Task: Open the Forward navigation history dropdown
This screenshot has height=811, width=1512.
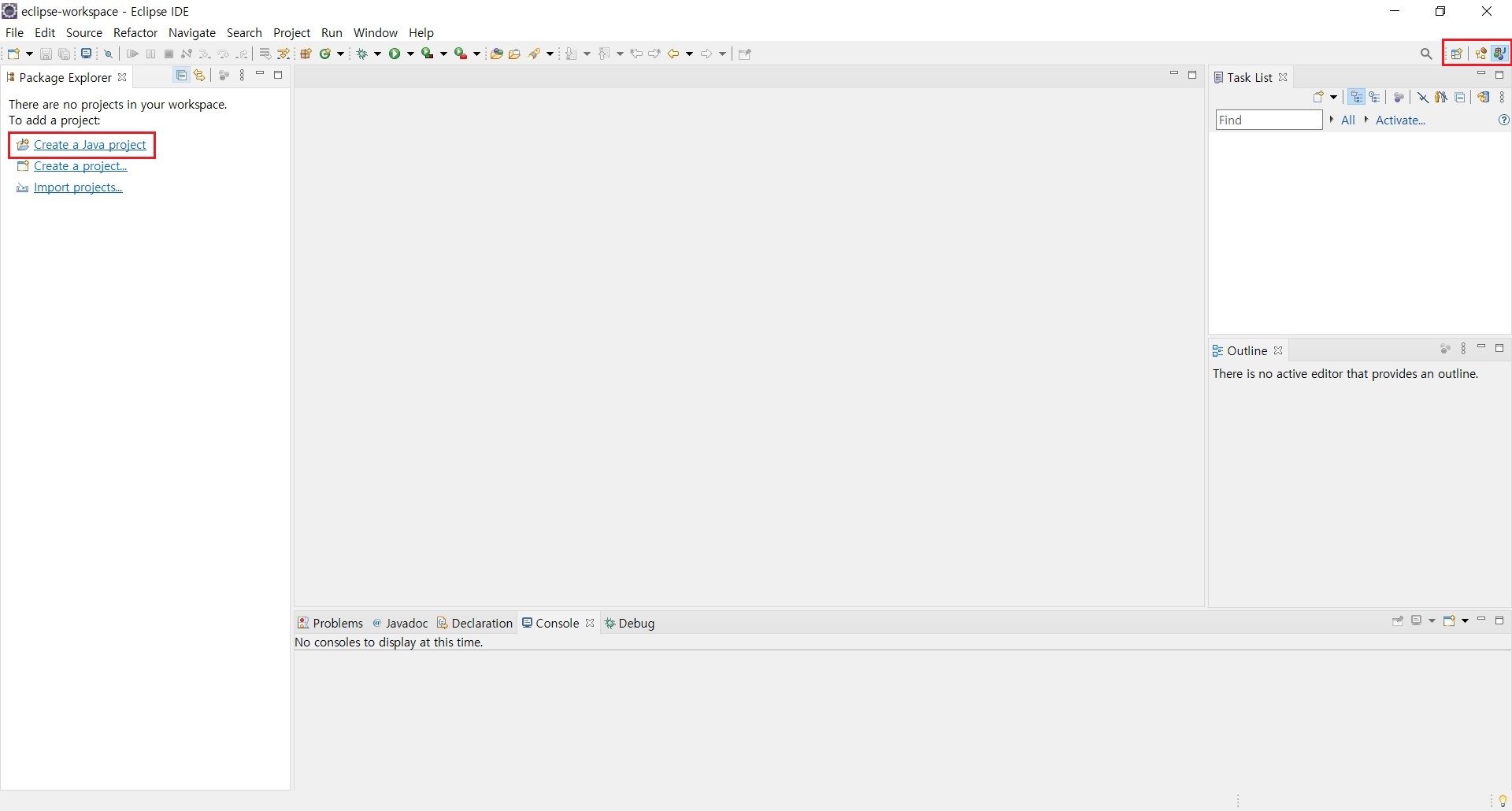Action: [722, 54]
